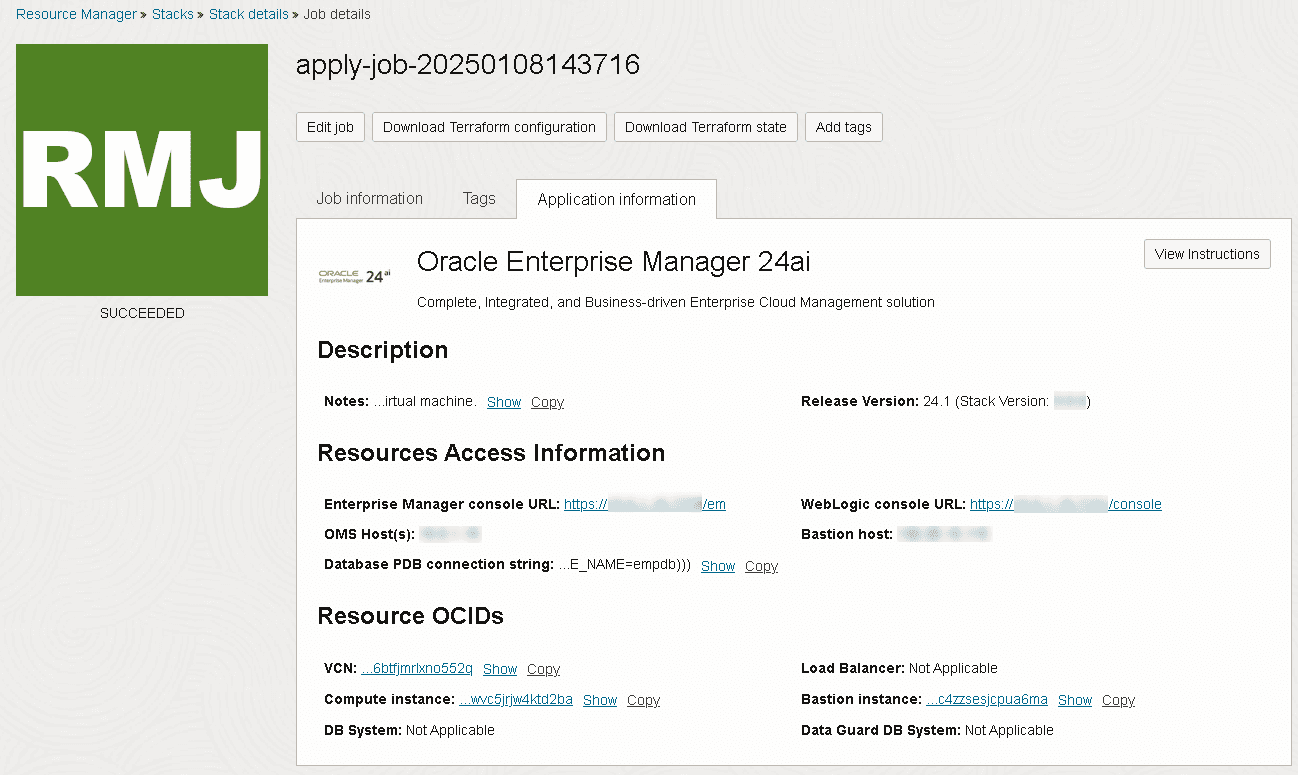Click the Description section heading

point(383,350)
